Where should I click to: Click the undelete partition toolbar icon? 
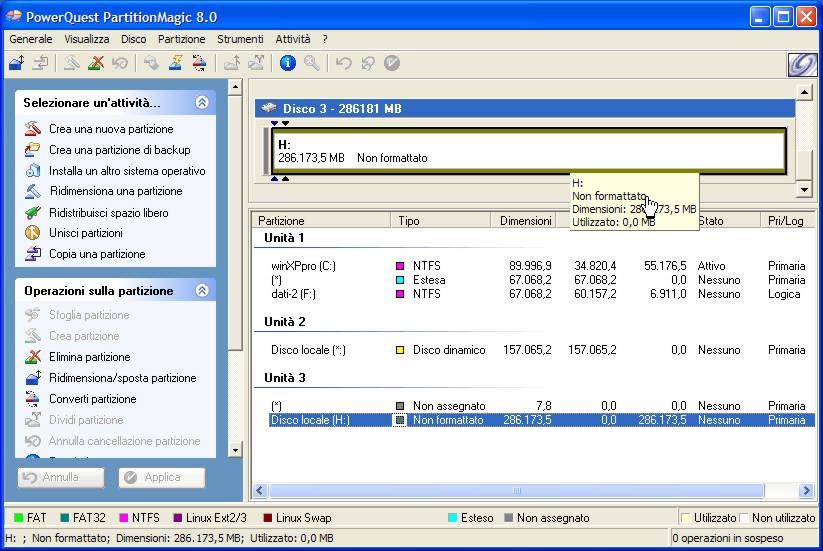tap(120, 63)
